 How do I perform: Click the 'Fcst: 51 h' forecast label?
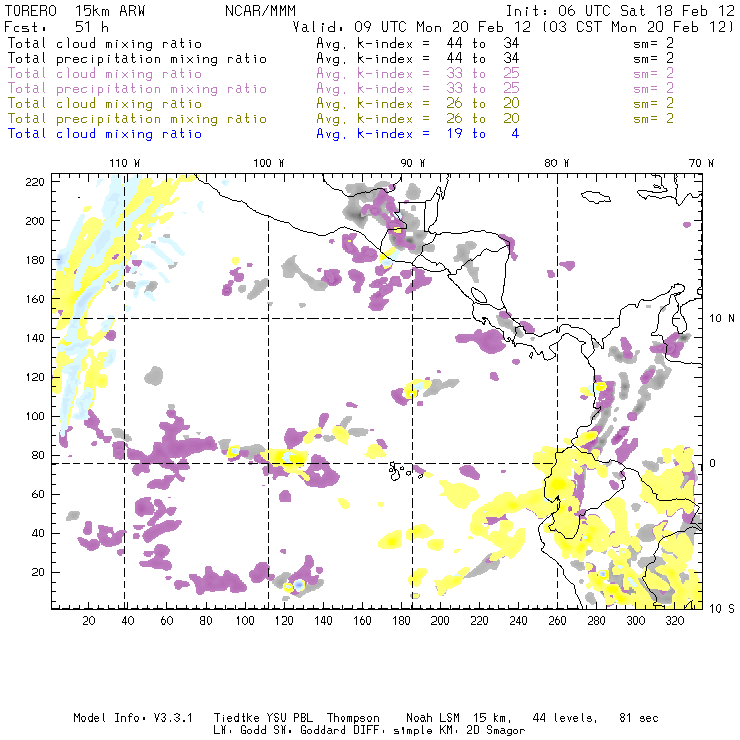pos(56,27)
